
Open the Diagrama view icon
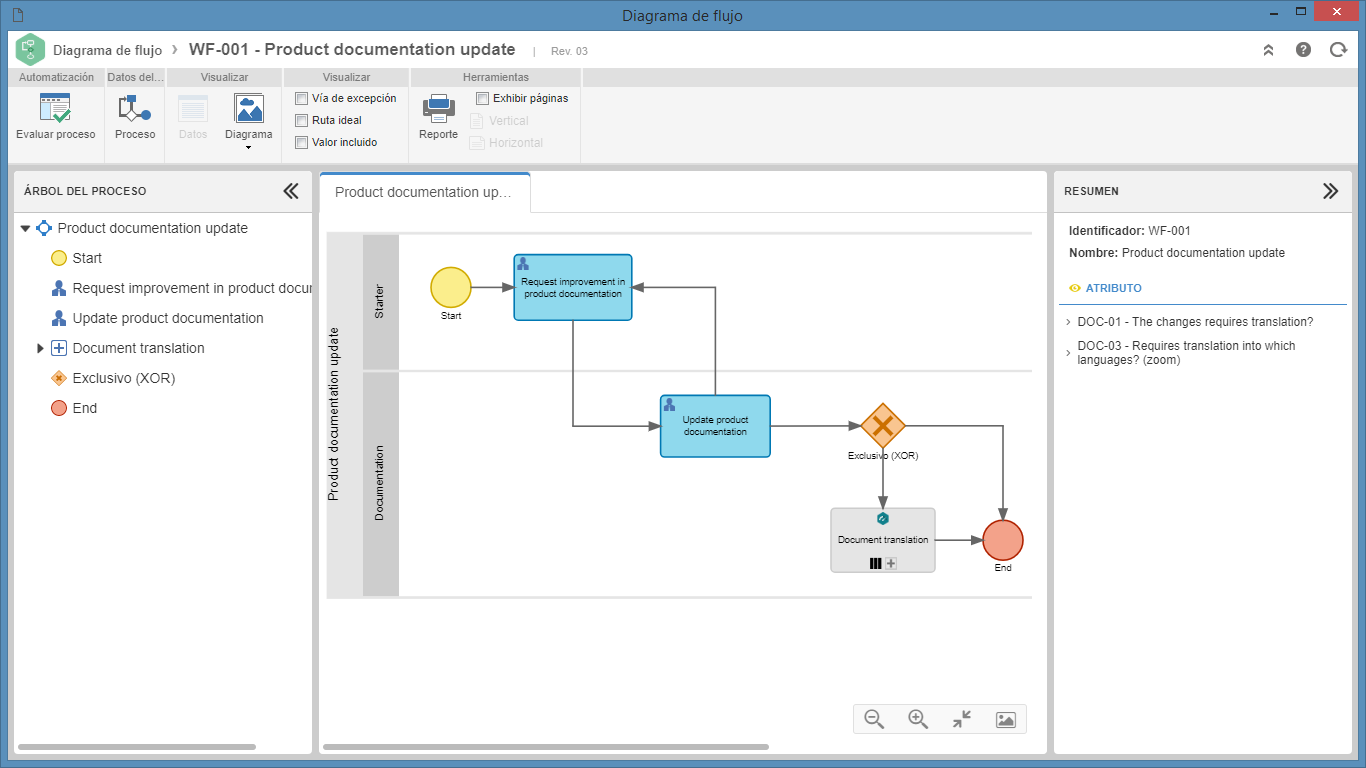(x=248, y=108)
